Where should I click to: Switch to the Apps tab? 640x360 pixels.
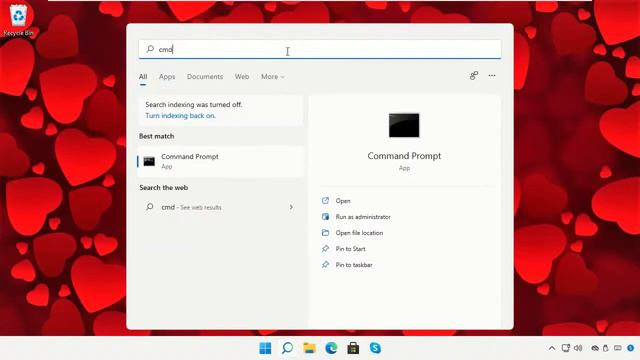click(x=167, y=77)
